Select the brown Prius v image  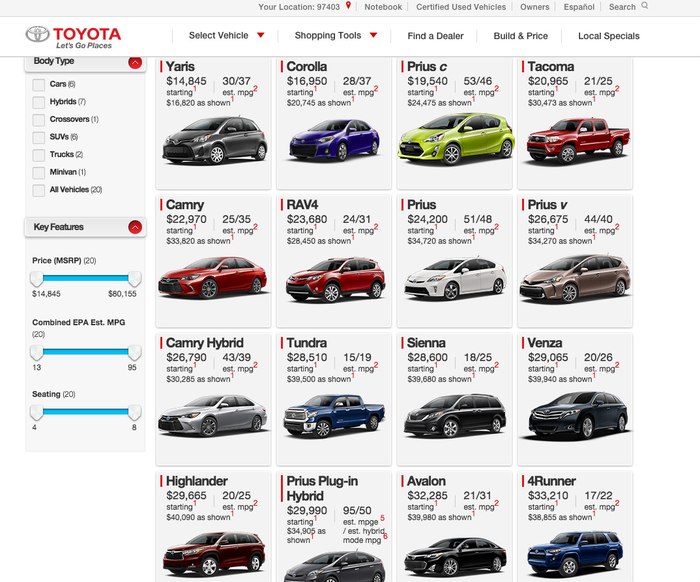tap(575, 279)
